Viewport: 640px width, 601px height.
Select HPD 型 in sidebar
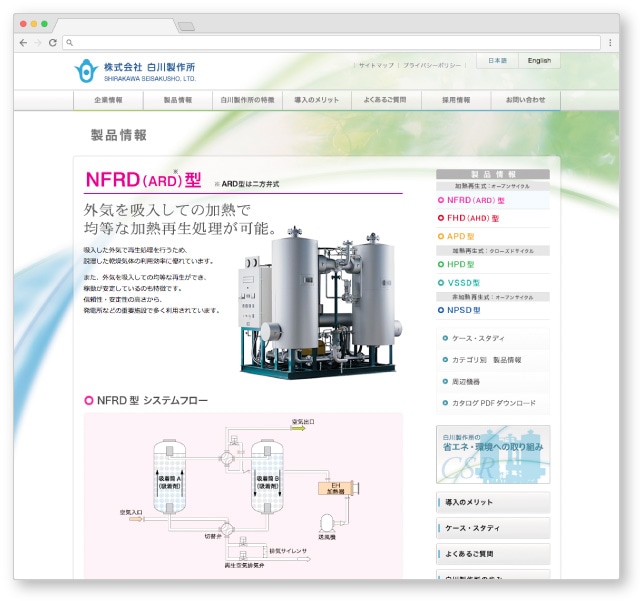point(493,264)
